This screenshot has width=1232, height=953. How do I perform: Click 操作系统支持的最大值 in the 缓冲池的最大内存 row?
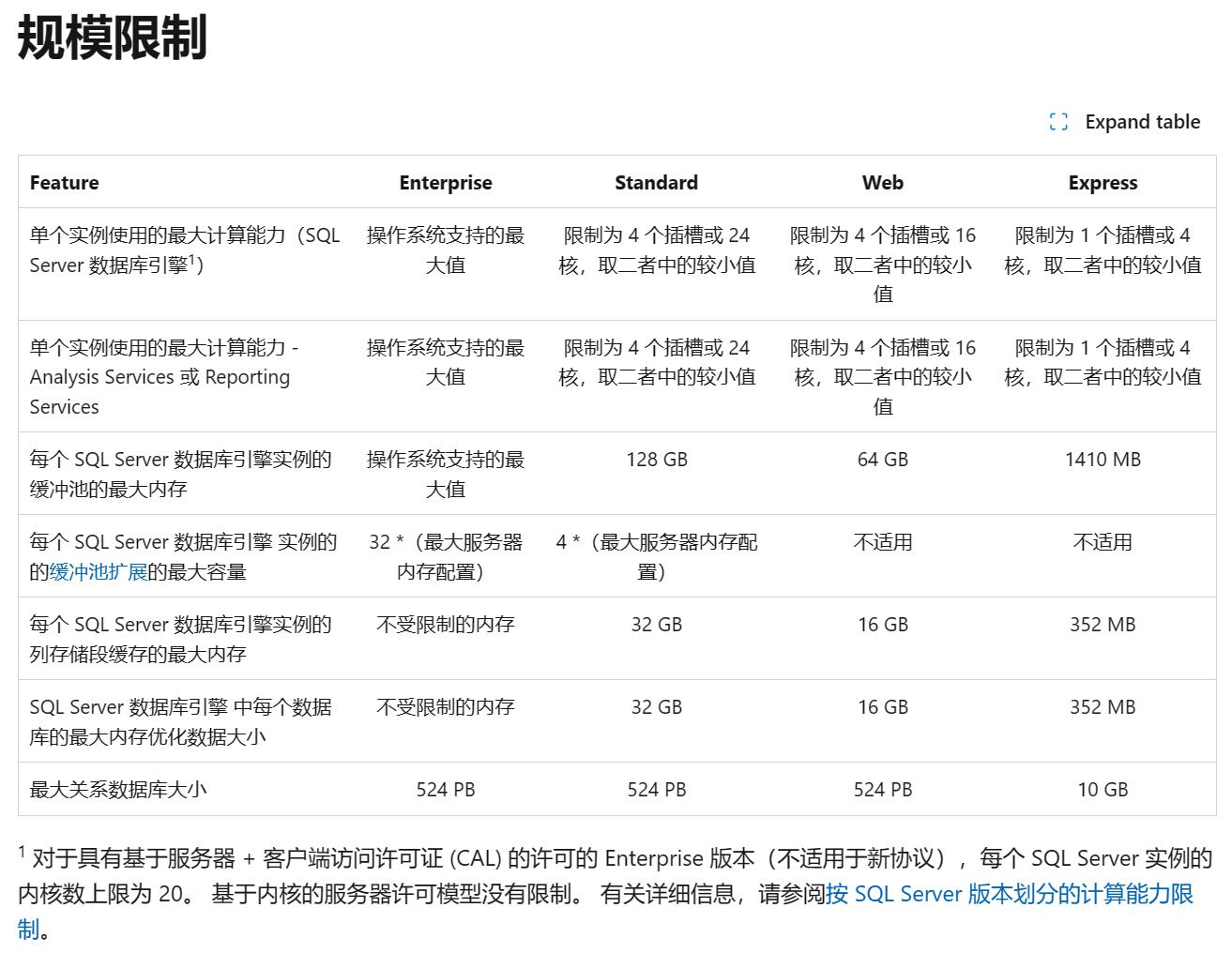[x=446, y=474]
